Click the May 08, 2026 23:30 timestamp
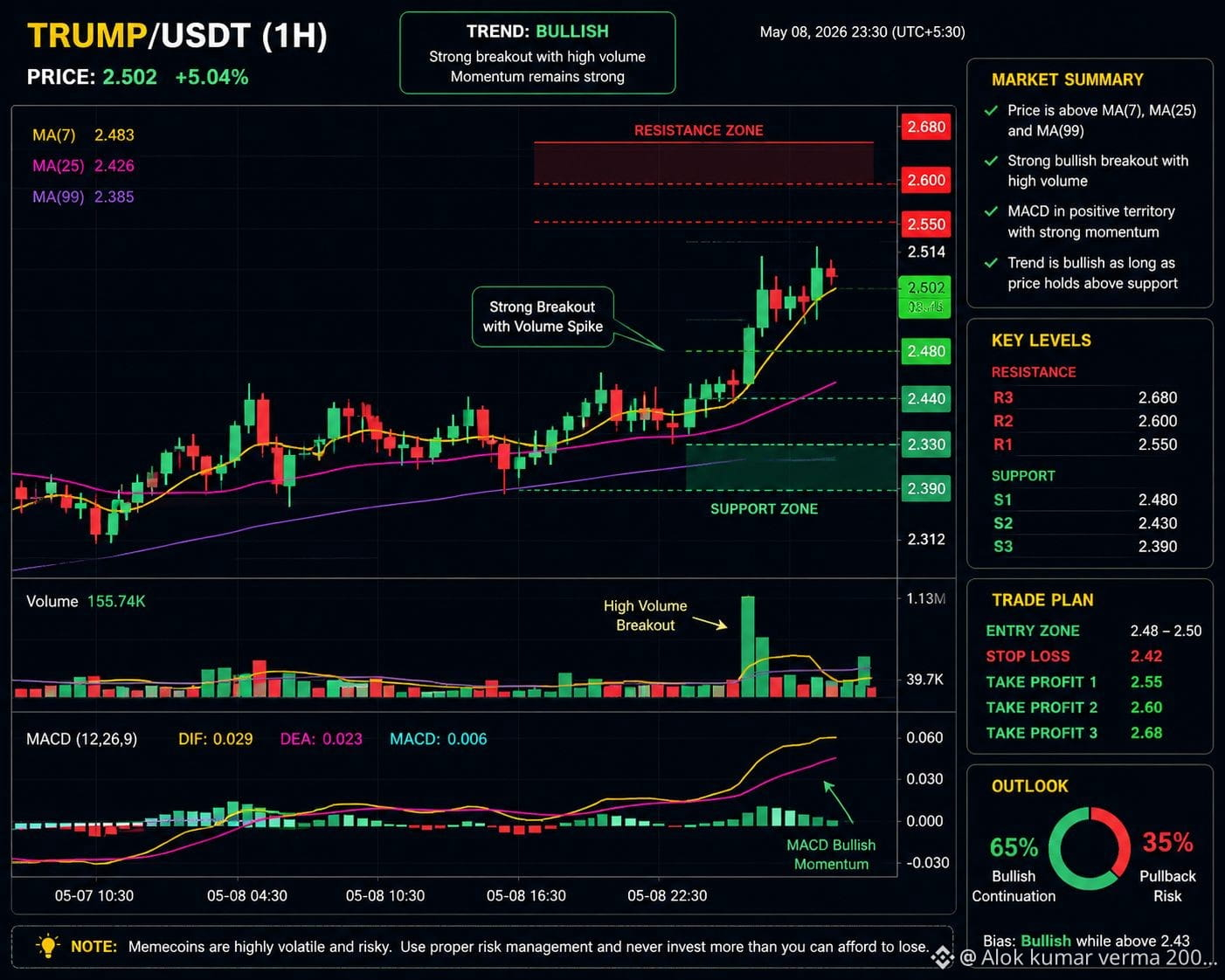The image size is (1225, 980). (x=862, y=32)
